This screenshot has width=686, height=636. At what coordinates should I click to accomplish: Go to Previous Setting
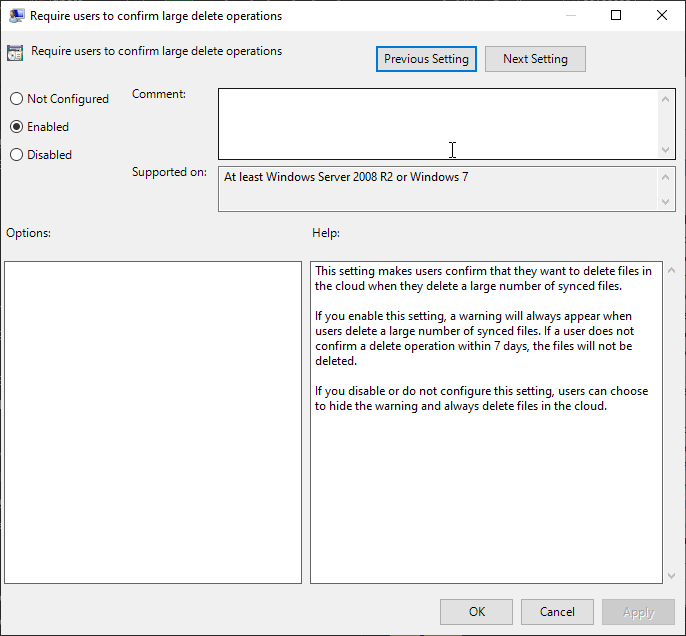pyautogui.click(x=426, y=59)
